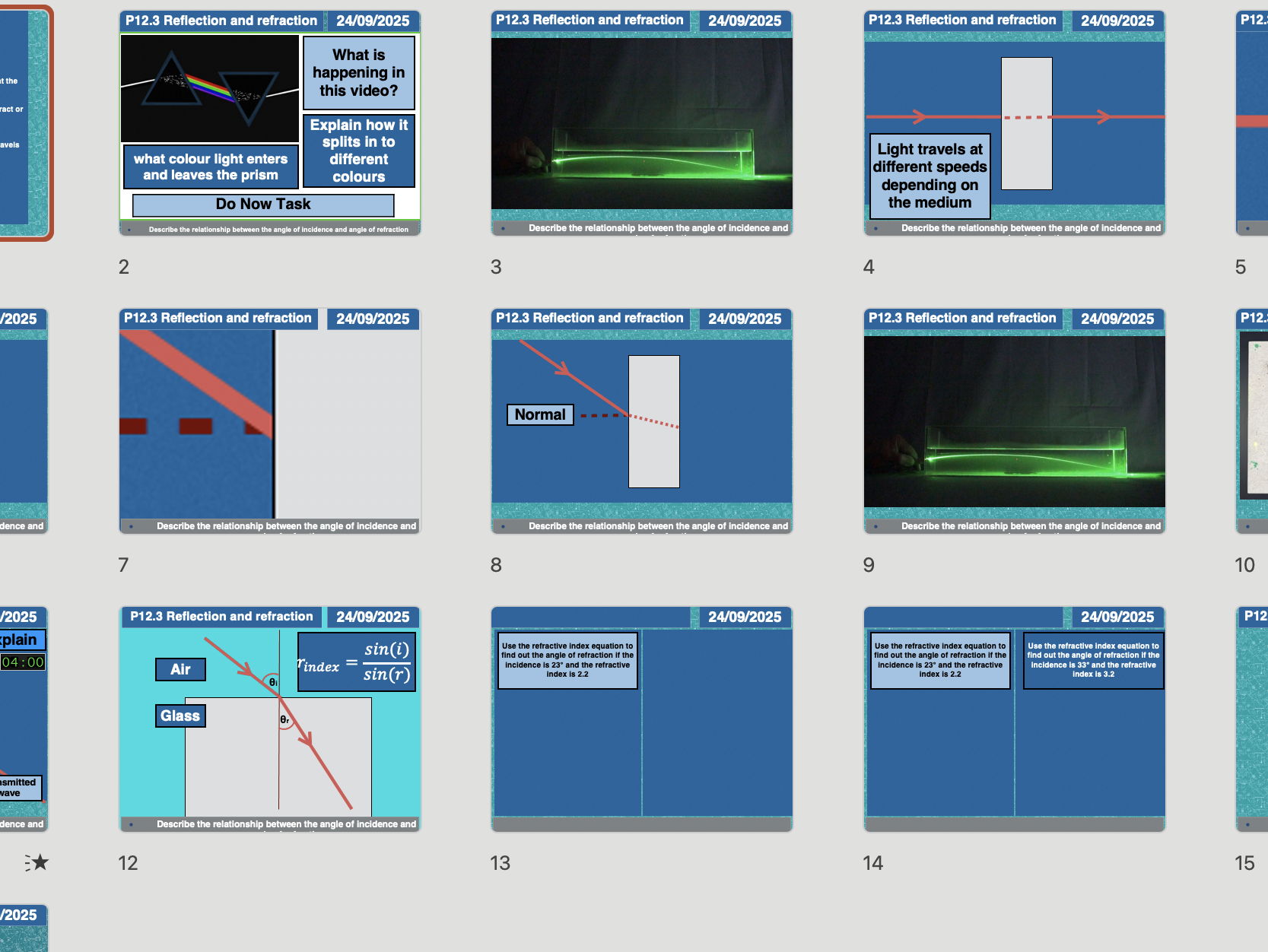Select slide 12 showing the Air and Glass diagram

pos(269,719)
